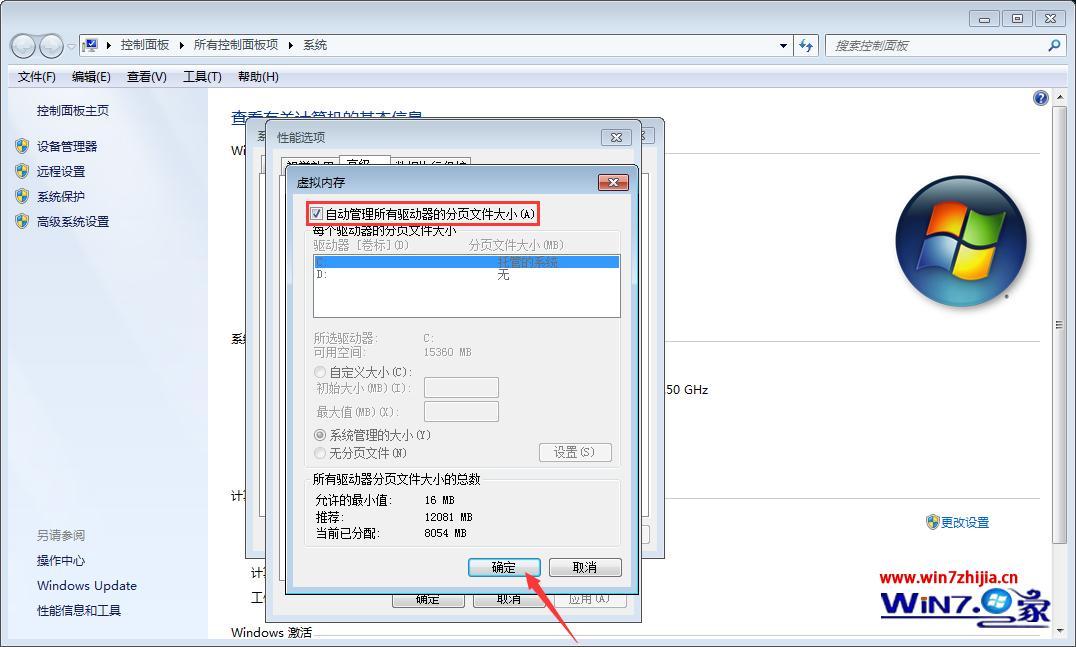
Task: Open the 更改设置 link
Action: tap(964, 522)
